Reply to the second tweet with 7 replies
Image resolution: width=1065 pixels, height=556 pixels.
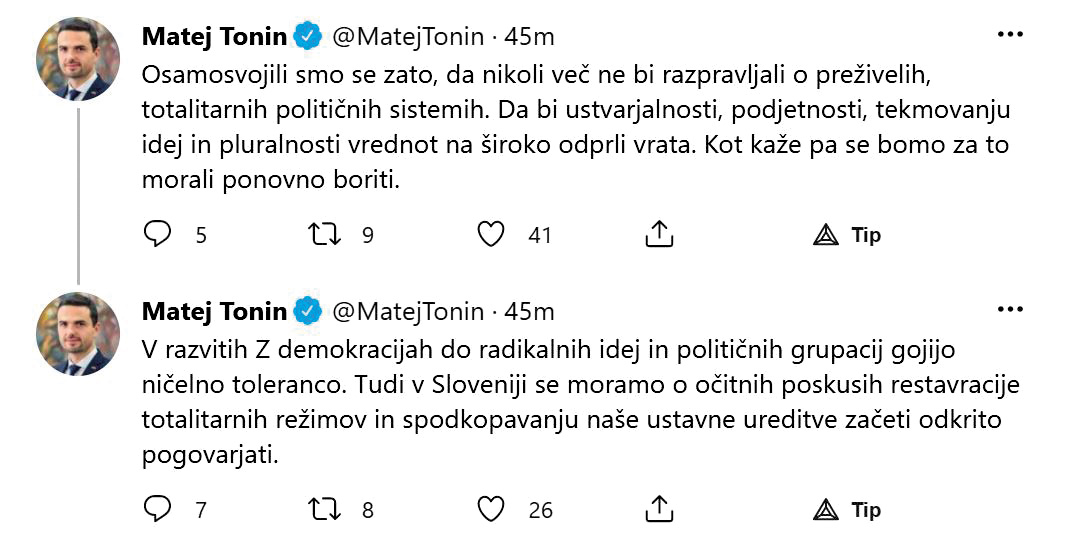pos(159,510)
